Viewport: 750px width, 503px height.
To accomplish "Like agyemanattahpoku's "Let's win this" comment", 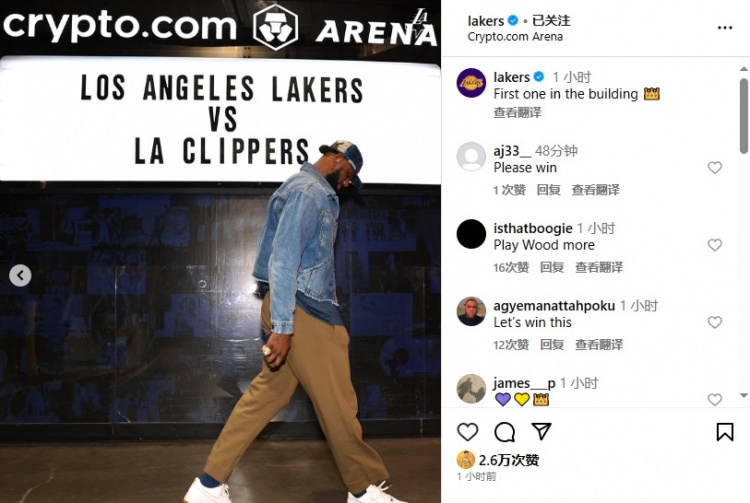I will point(715,322).
